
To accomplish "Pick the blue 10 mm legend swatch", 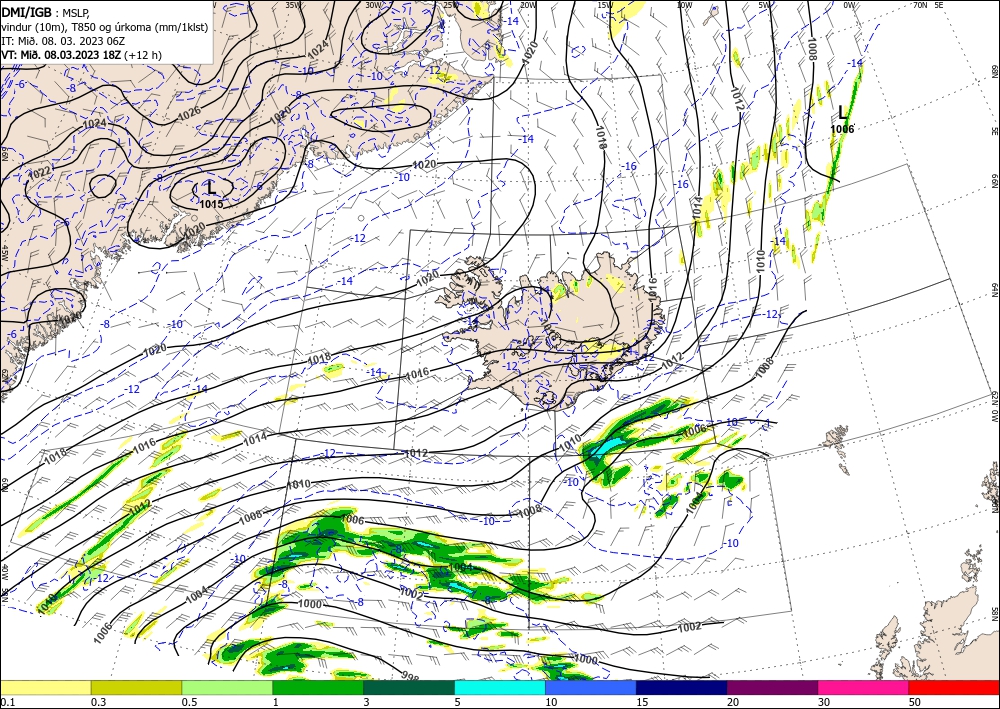I will point(591,687).
